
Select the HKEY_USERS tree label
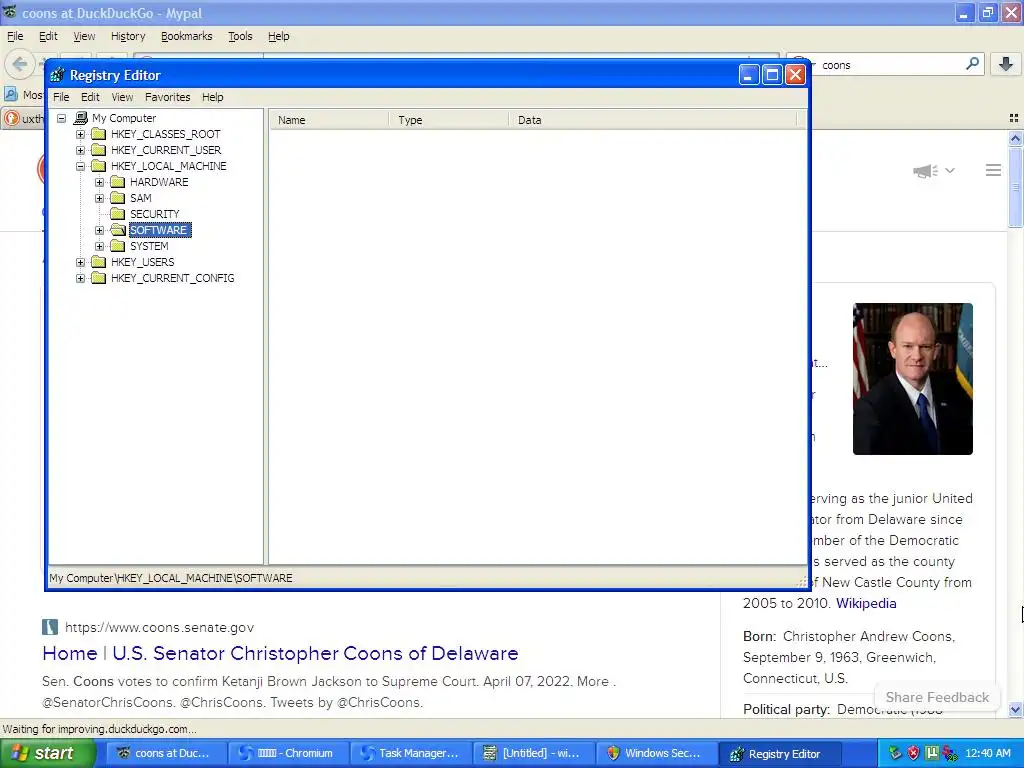pos(142,263)
